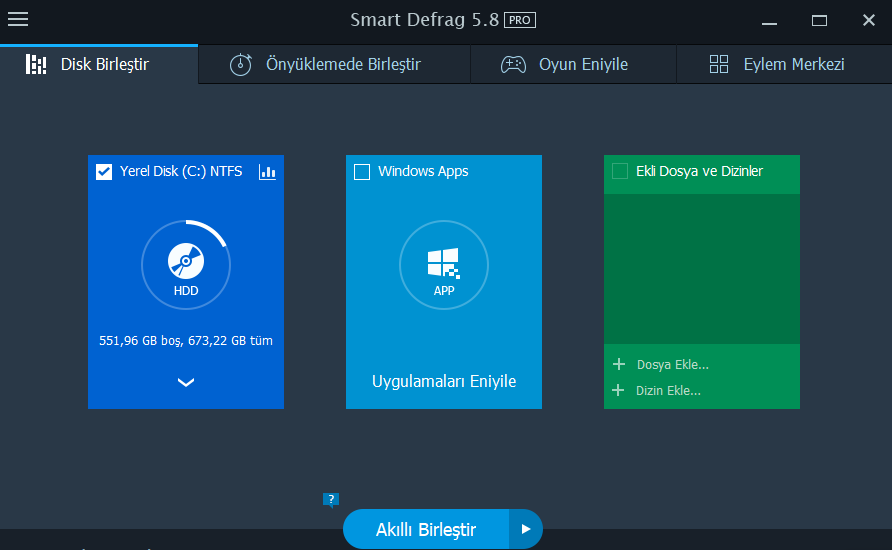The height and width of the screenshot is (550, 892).
Task: Enable Ekli Dosya ve Dizinler checkbox
Action: click(620, 171)
